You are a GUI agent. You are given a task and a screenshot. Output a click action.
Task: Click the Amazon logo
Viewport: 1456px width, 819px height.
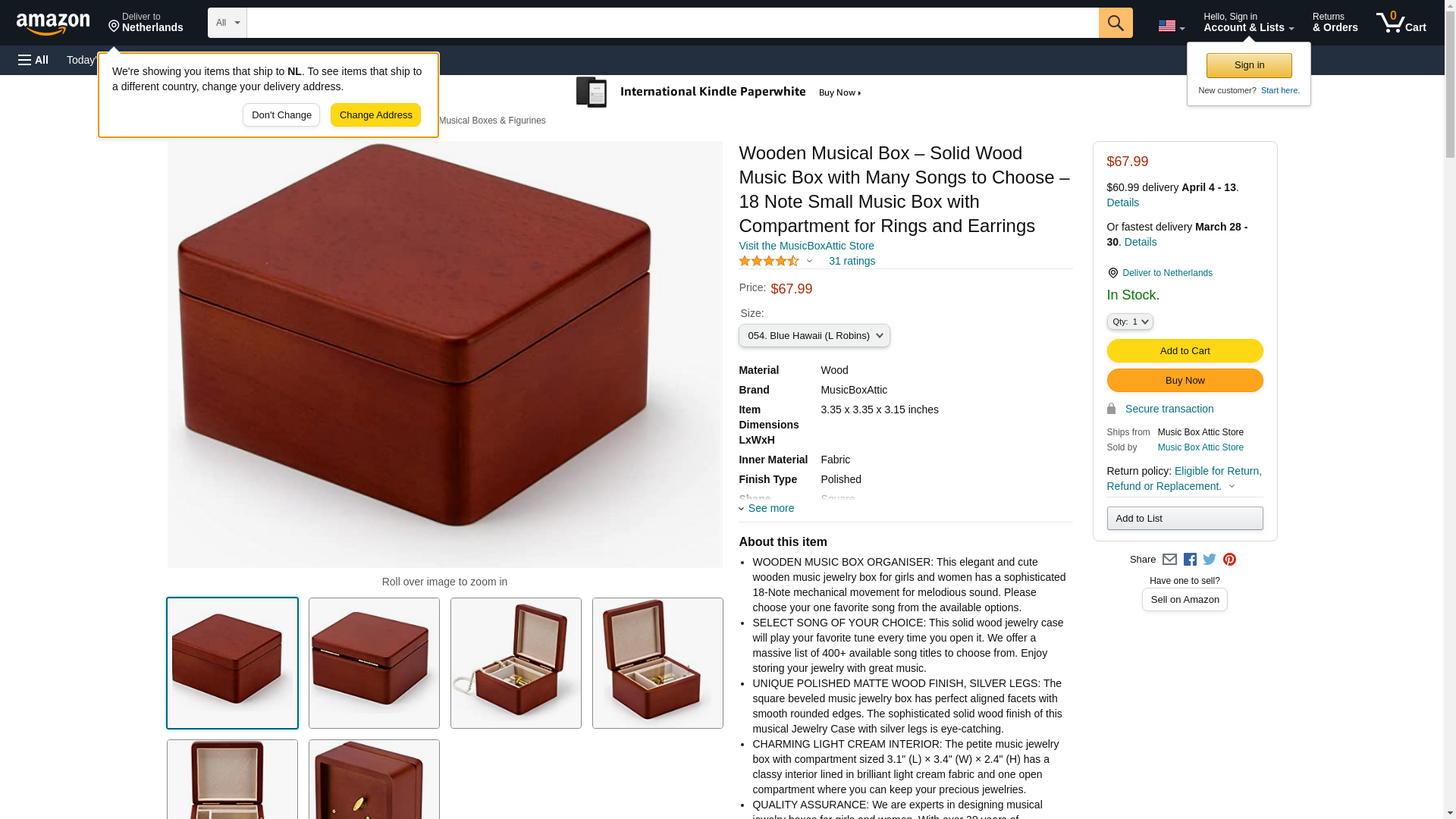[53, 24]
